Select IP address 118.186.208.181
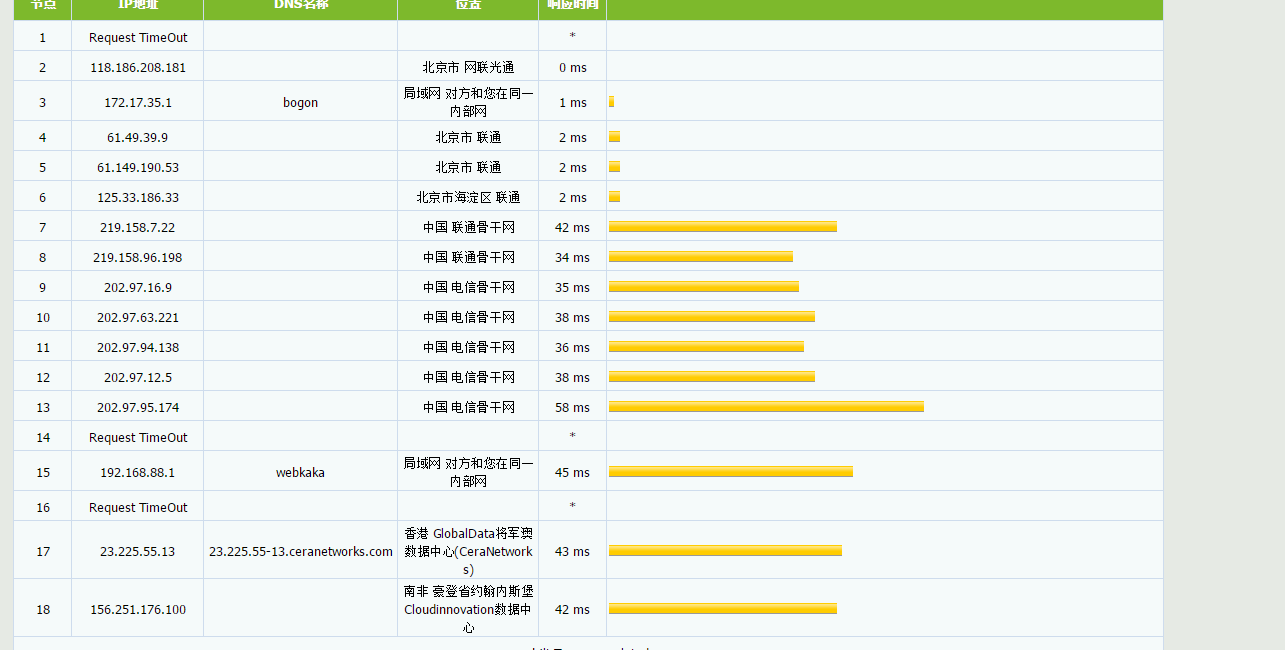The height and width of the screenshot is (650, 1285). (138, 67)
